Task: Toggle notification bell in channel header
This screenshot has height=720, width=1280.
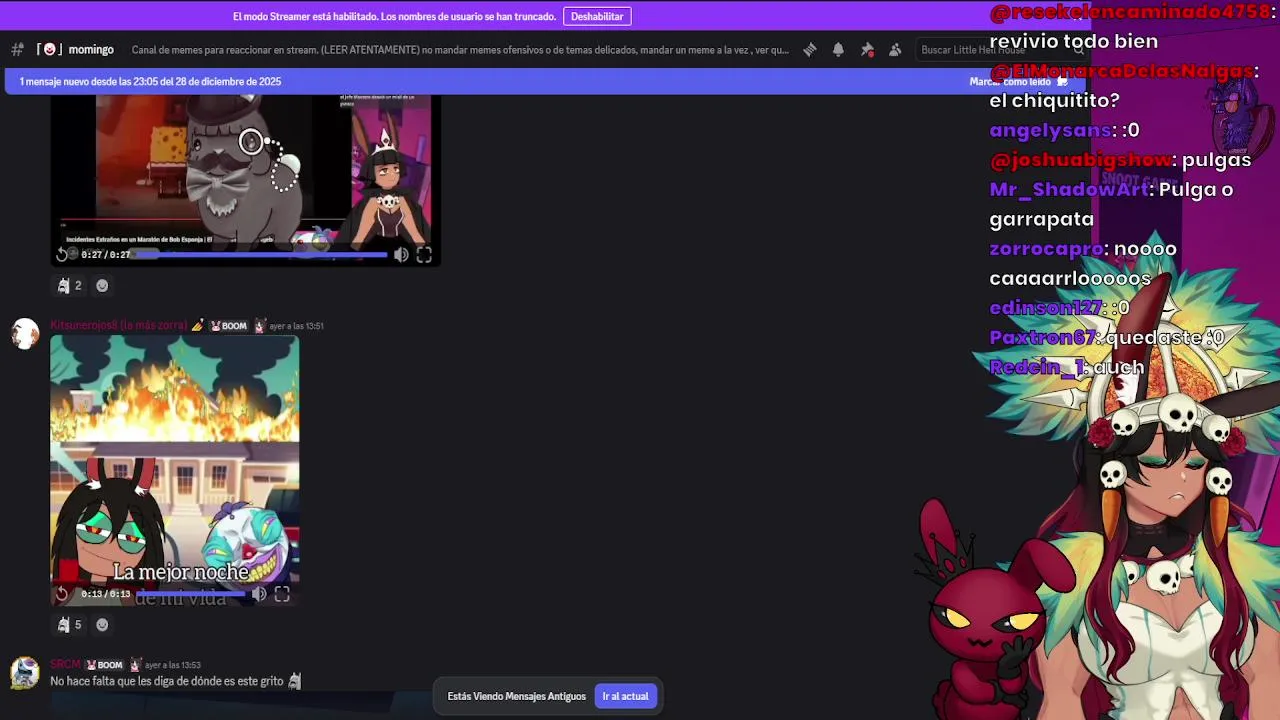Action: 838,49
